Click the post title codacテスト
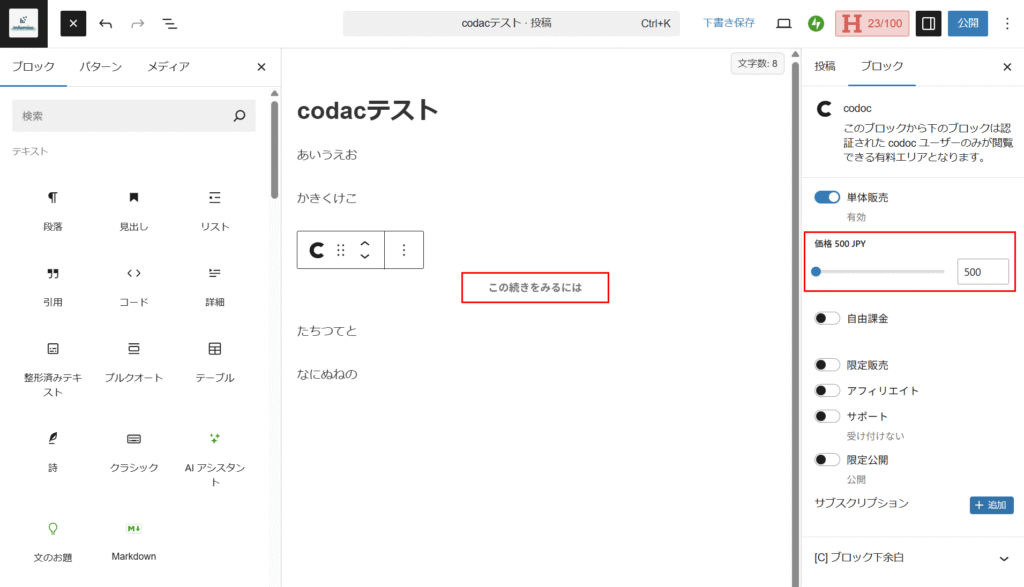 (x=367, y=110)
